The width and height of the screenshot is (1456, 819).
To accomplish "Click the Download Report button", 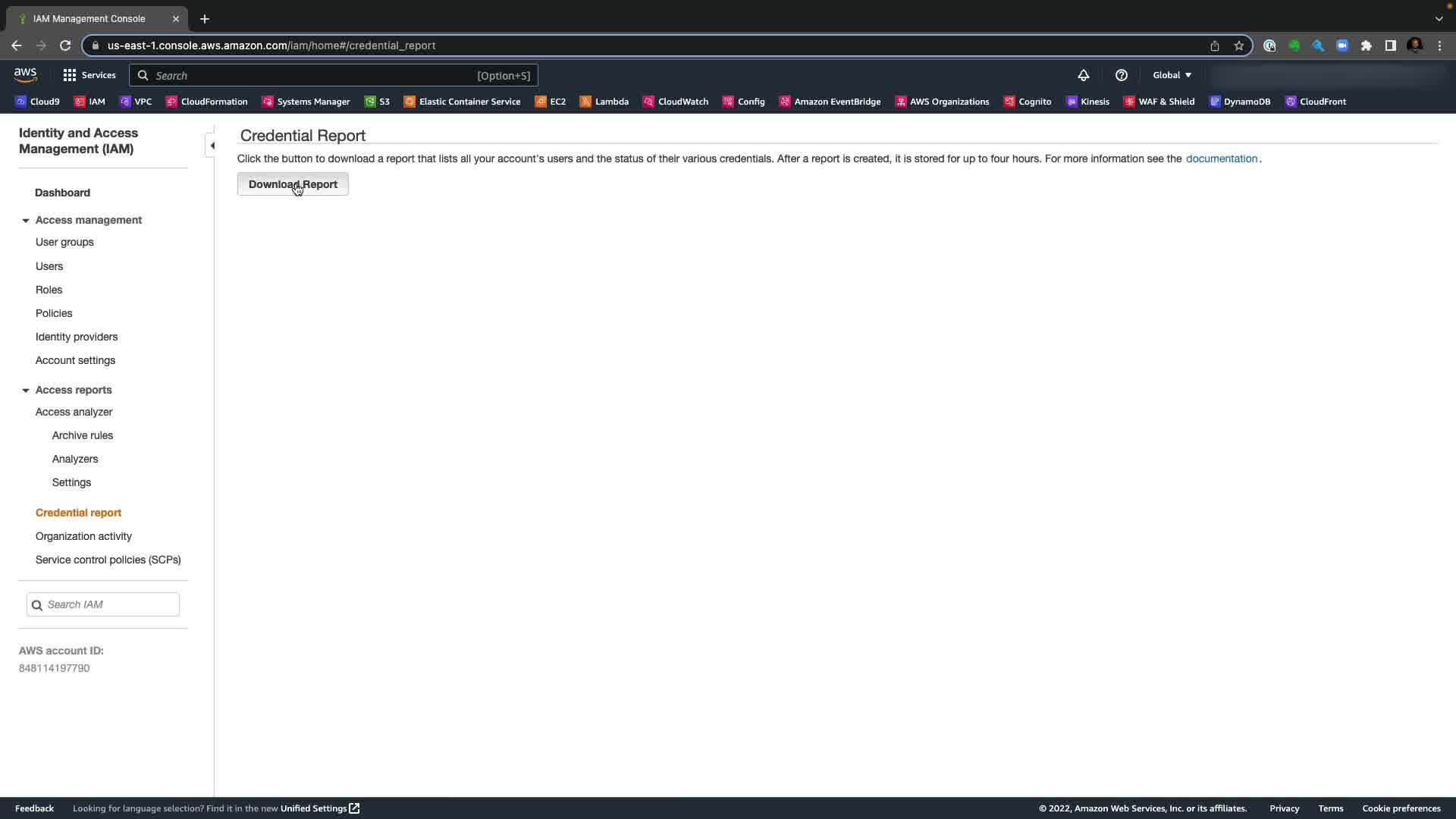I will click(x=293, y=184).
